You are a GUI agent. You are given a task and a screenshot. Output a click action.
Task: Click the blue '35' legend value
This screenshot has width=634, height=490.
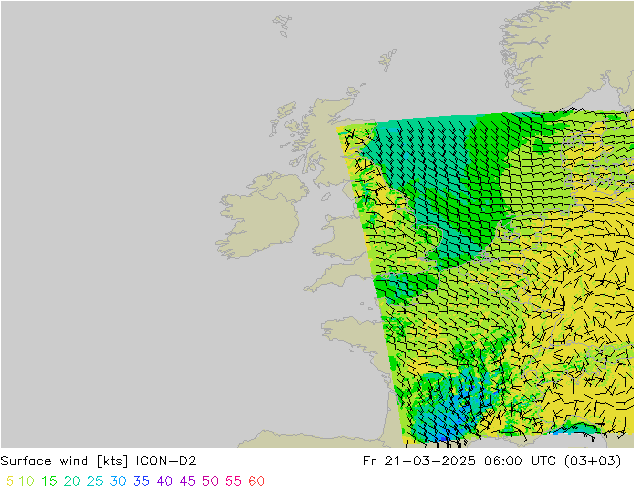tap(141, 481)
